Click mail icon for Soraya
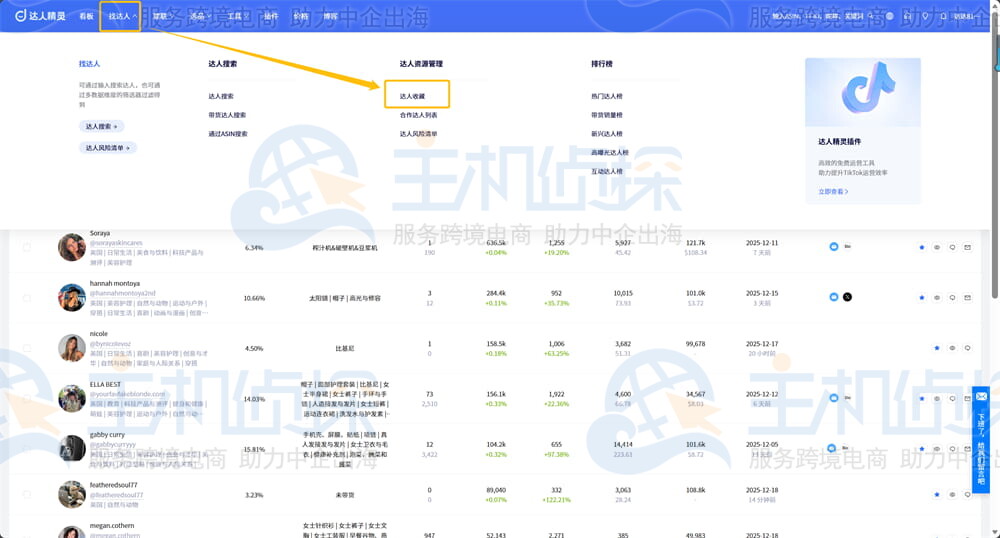This screenshot has width=1000, height=538. (967, 247)
